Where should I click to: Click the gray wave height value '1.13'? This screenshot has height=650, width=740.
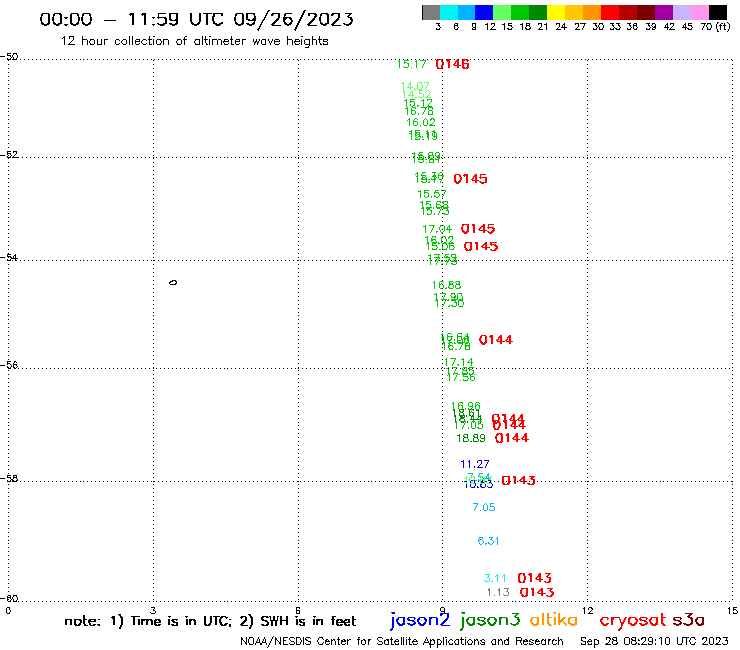click(x=498, y=592)
